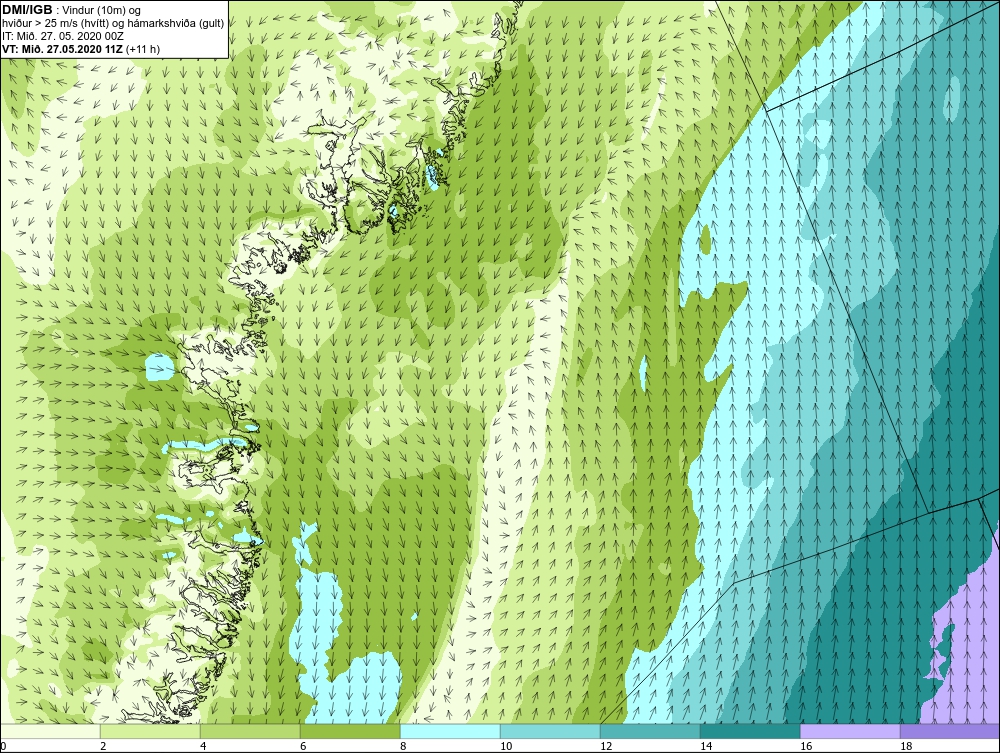
Task: Click the 4–6 m/s green legend swatch
Action: pyautogui.click(x=250, y=731)
